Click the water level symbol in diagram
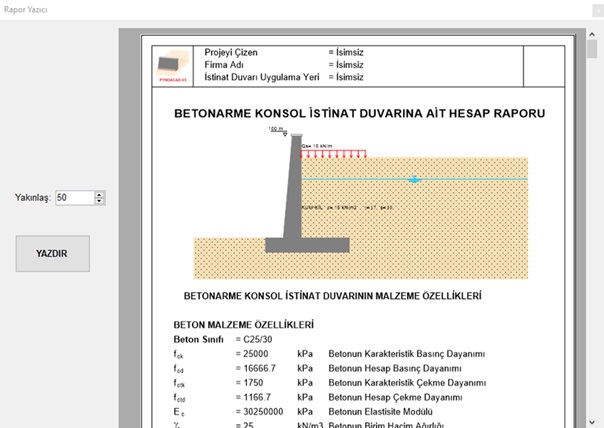This screenshot has height=428, width=604. pyautogui.click(x=415, y=180)
